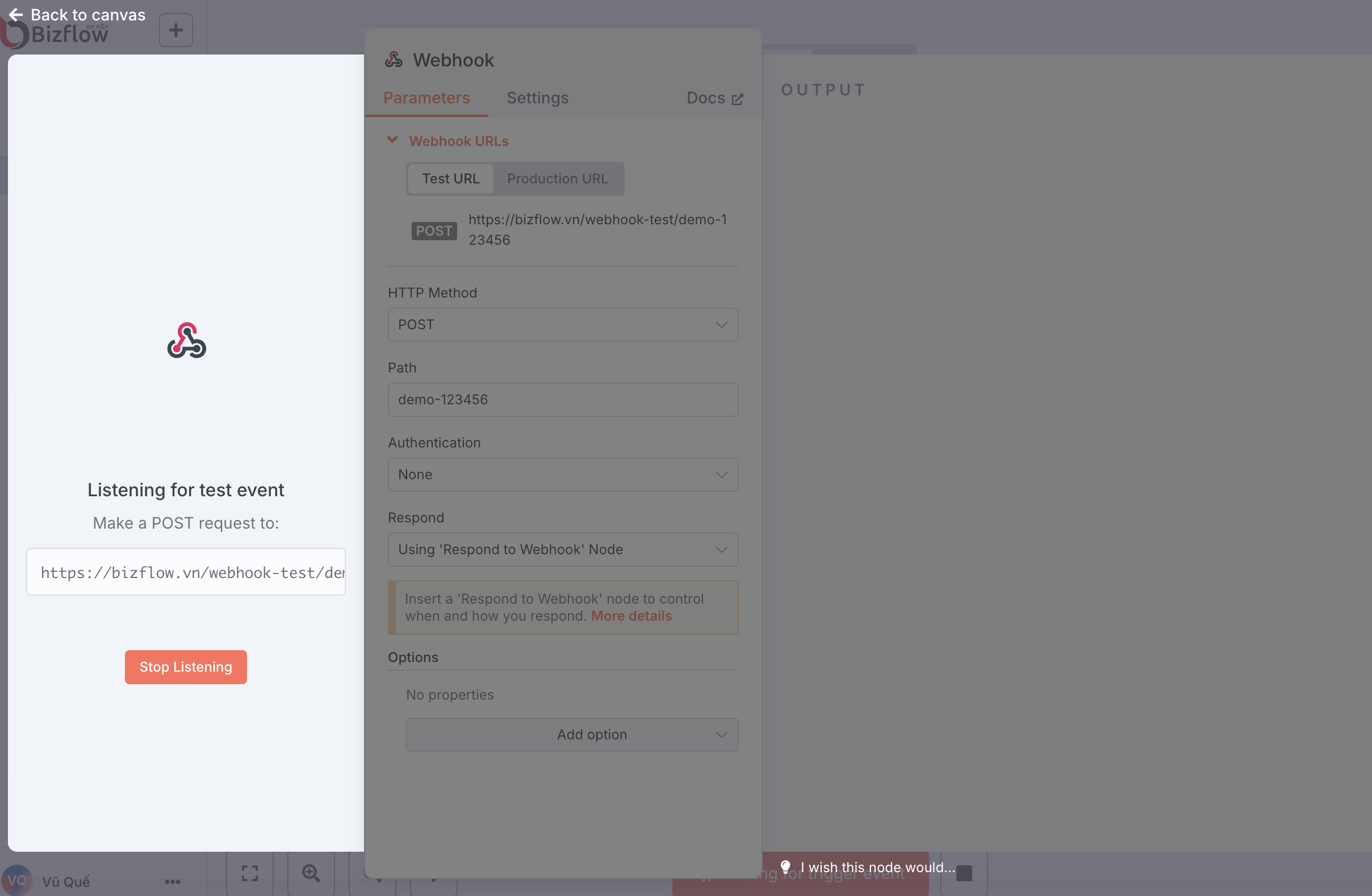Click the Path input field
This screenshot has width=1372, height=896.
(563, 400)
